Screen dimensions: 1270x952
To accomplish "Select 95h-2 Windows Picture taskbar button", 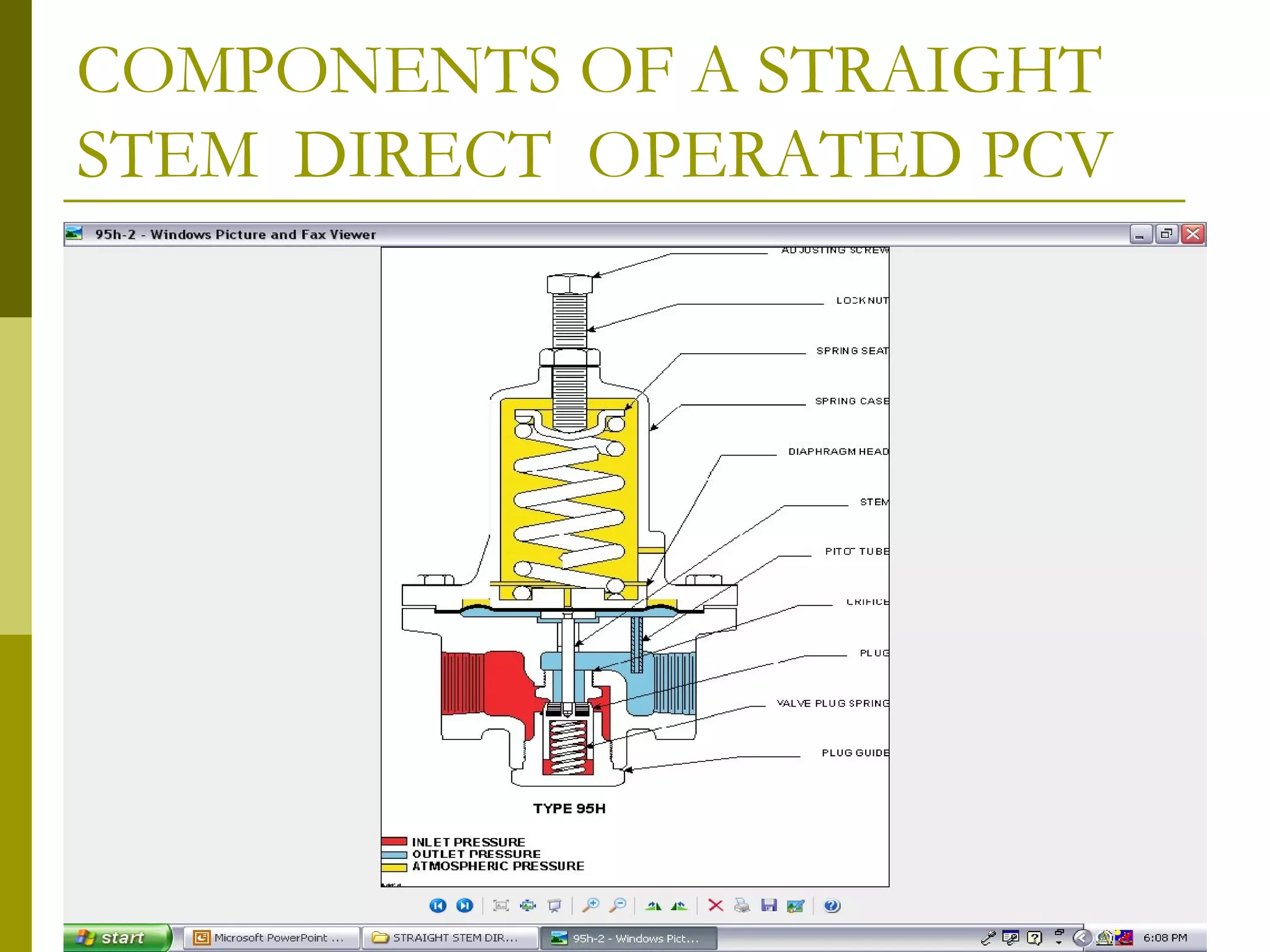I will click(629, 938).
